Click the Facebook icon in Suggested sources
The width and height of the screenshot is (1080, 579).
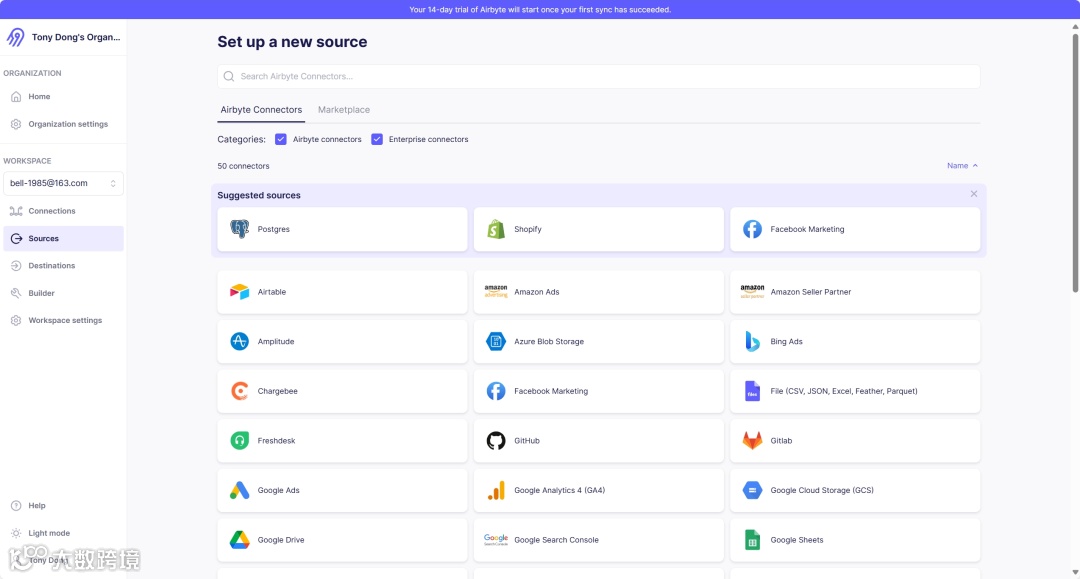(x=752, y=229)
